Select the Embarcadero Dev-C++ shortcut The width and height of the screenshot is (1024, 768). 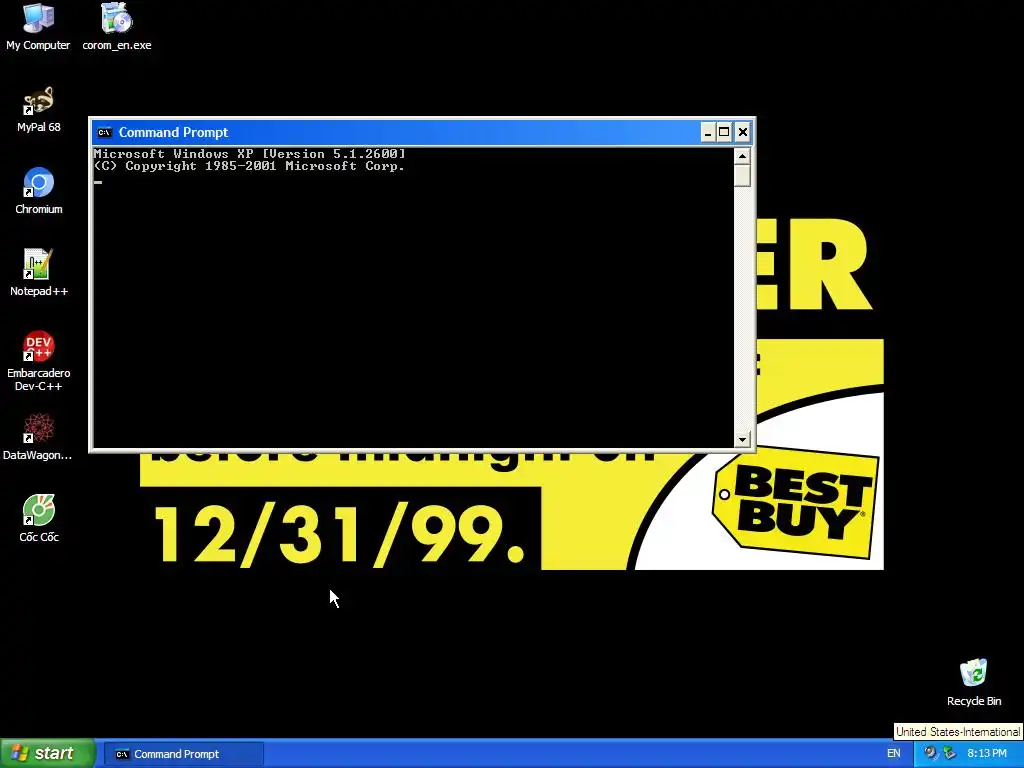point(39,361)
